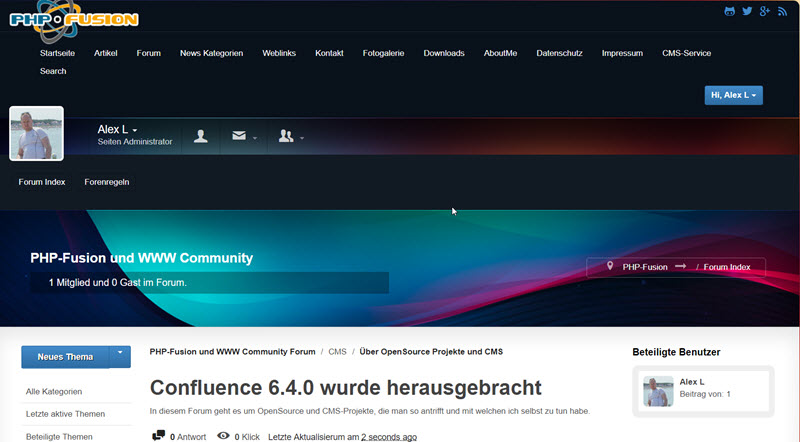Open the Forum menu item
Screen dimensions: 800x442
[148, 53]
